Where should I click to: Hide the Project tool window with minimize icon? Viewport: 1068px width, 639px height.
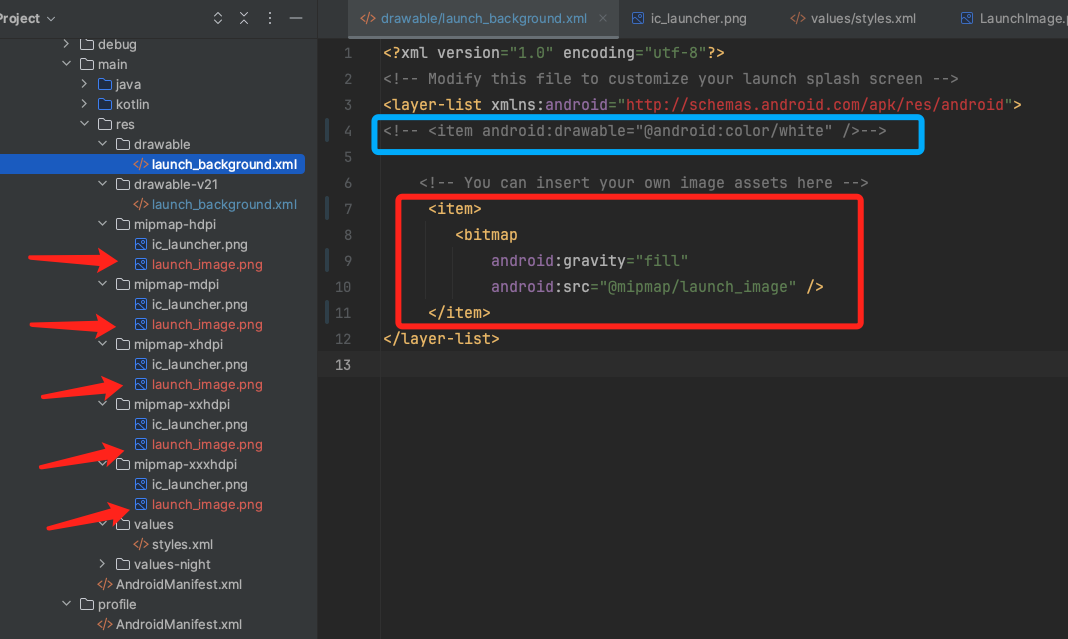point(295,18)
